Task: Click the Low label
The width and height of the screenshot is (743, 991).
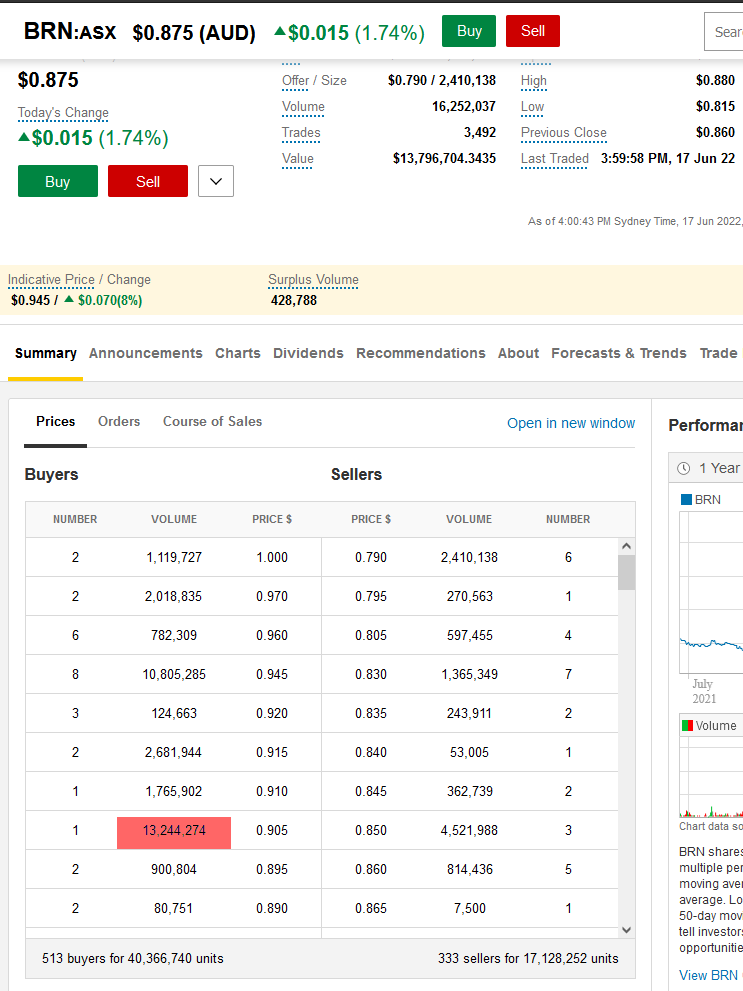Action: [532, 107]
